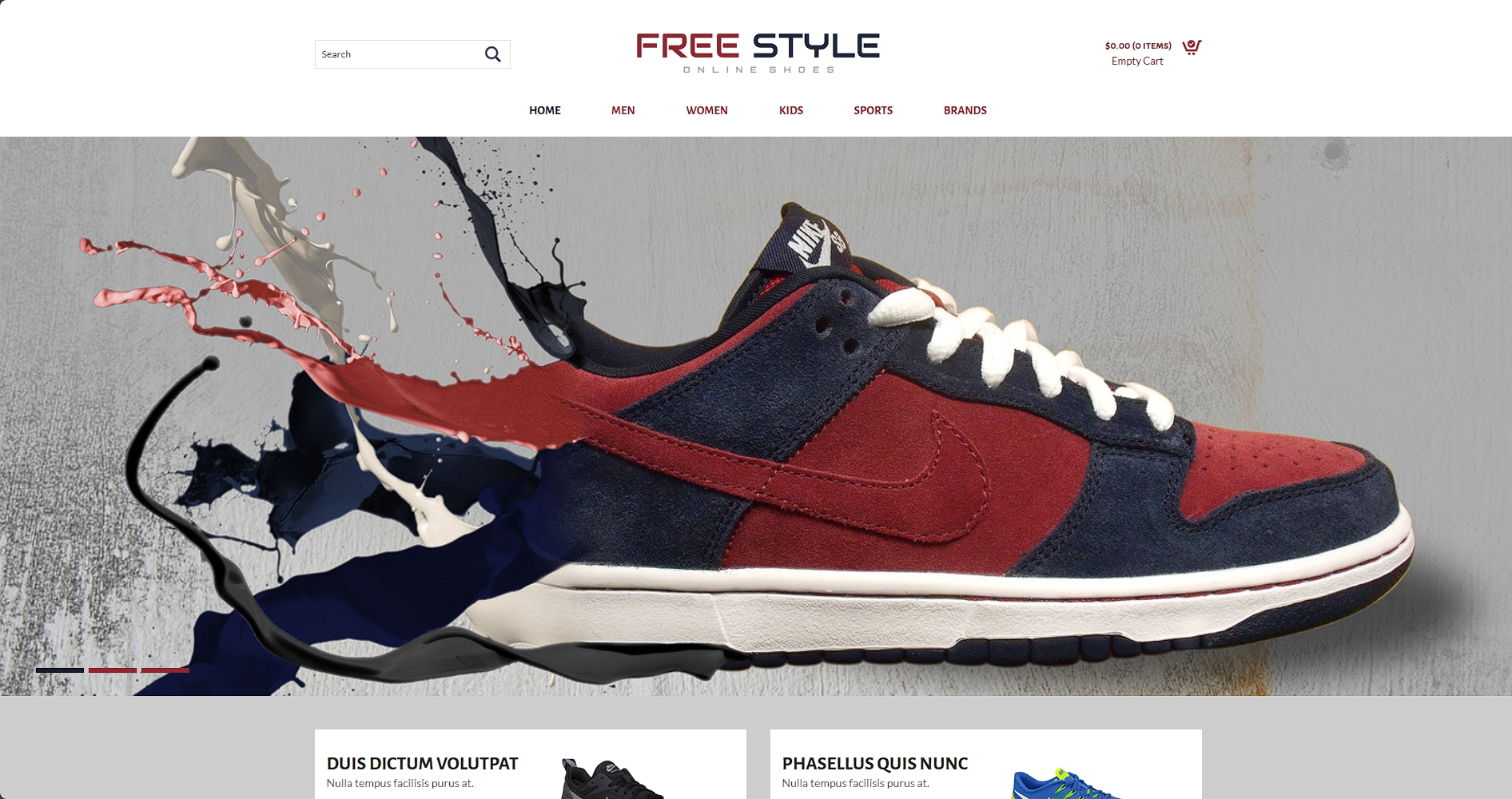Click the $0.00 (0 items) cart total
Image resolution: width=1512 pixels, height=799 pixels.
coord(1138,46)
